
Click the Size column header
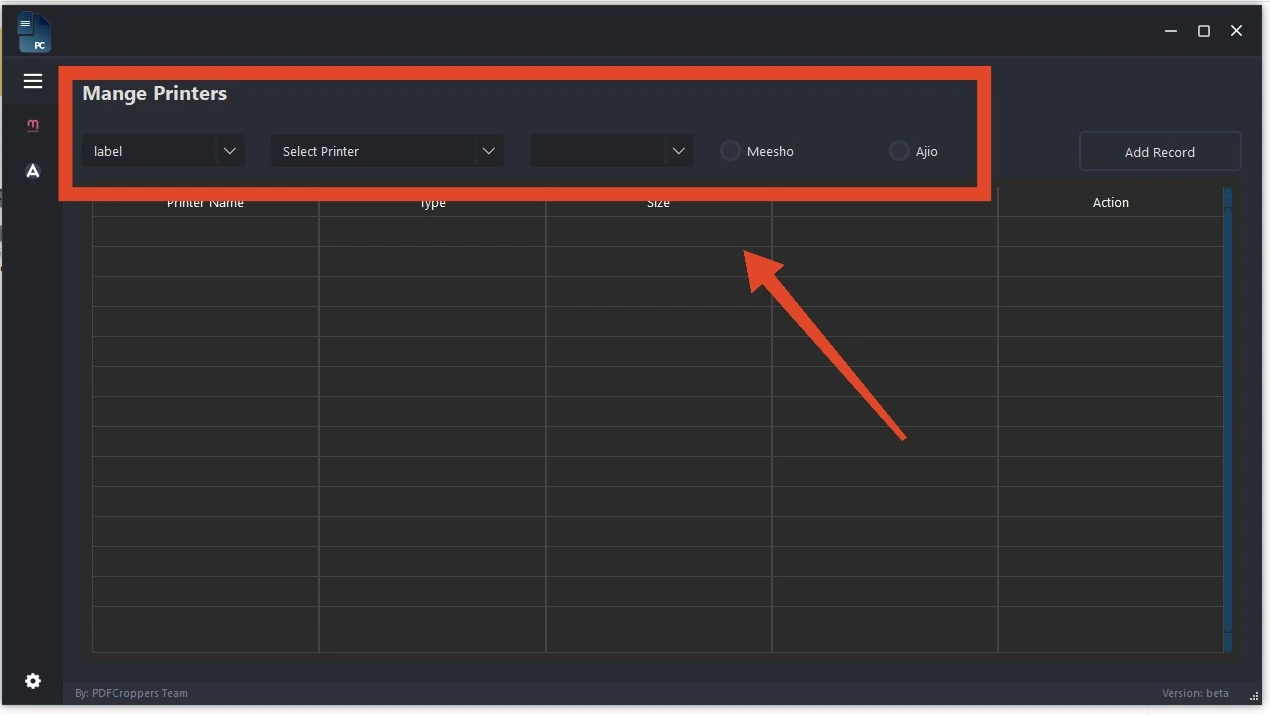(658, 204)
